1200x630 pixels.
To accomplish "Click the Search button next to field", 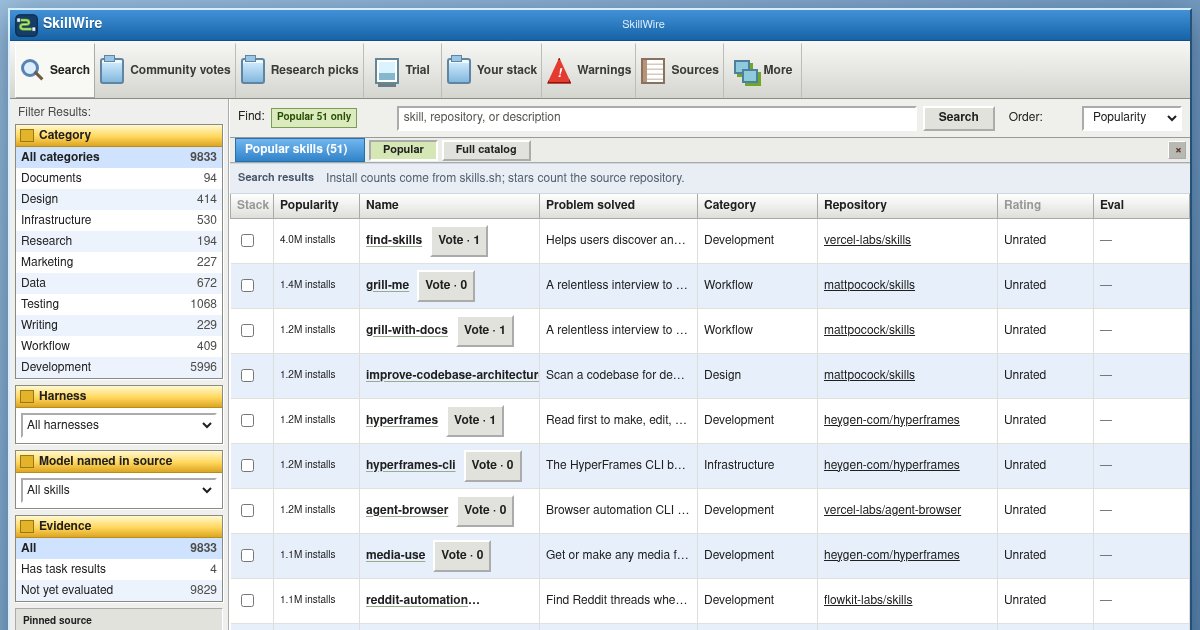I will pos(958,117).
